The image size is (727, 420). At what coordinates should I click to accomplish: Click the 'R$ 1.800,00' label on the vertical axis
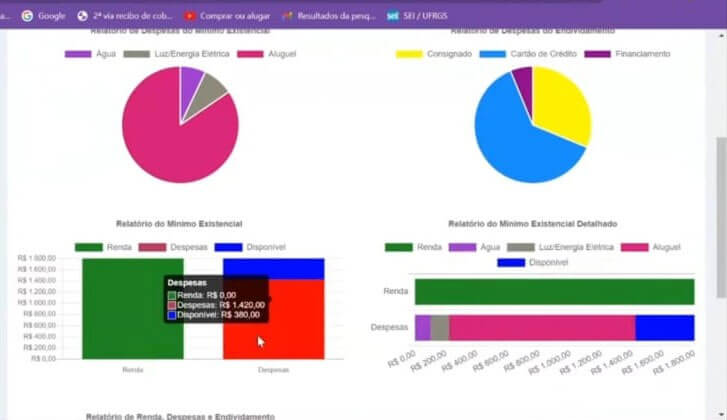37,258
